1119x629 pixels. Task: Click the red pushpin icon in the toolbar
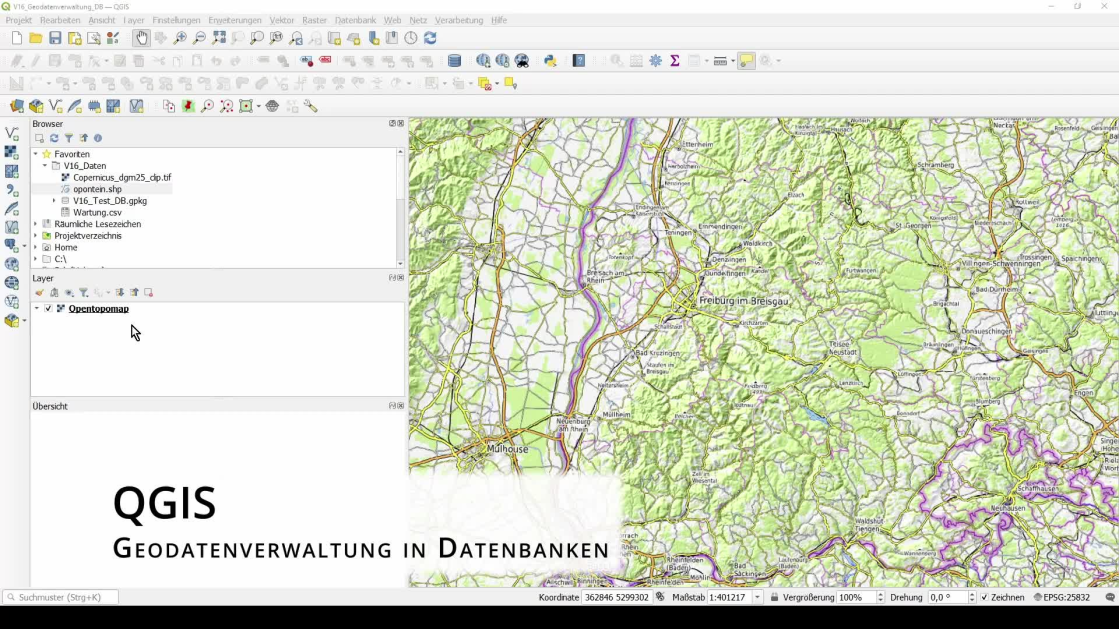188,106
